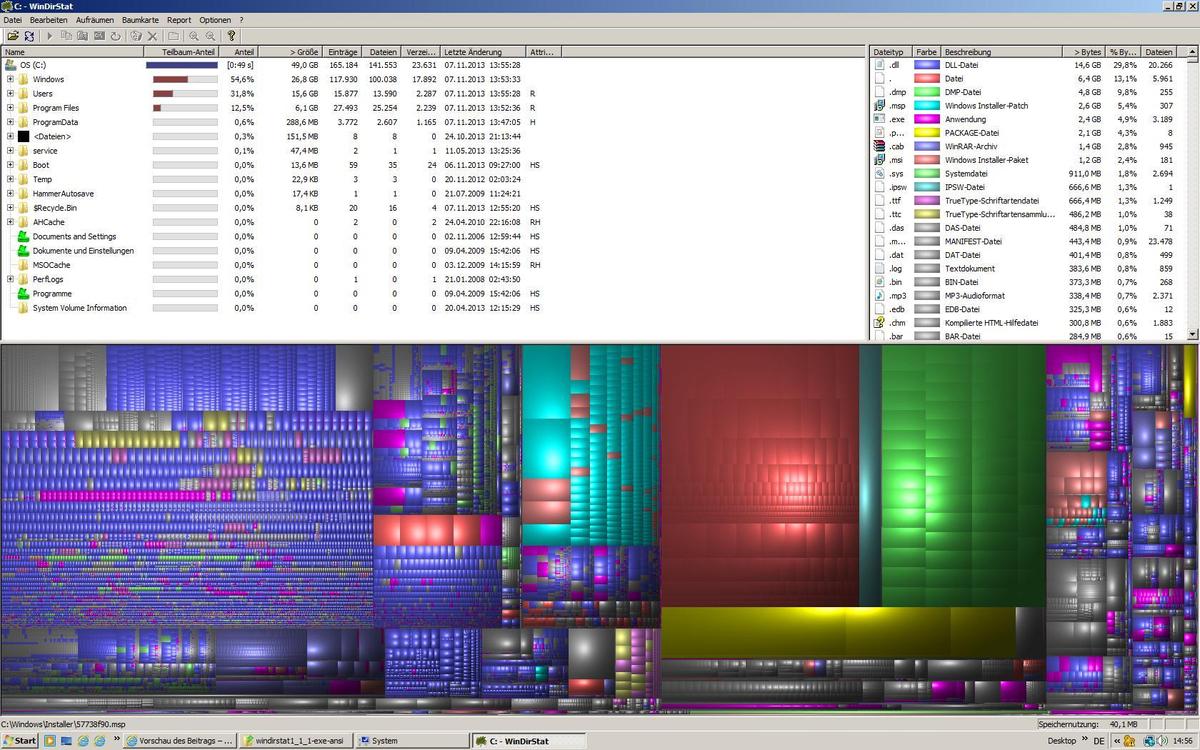
Task: Sort by the Name column header
Action: click(73, 51)
